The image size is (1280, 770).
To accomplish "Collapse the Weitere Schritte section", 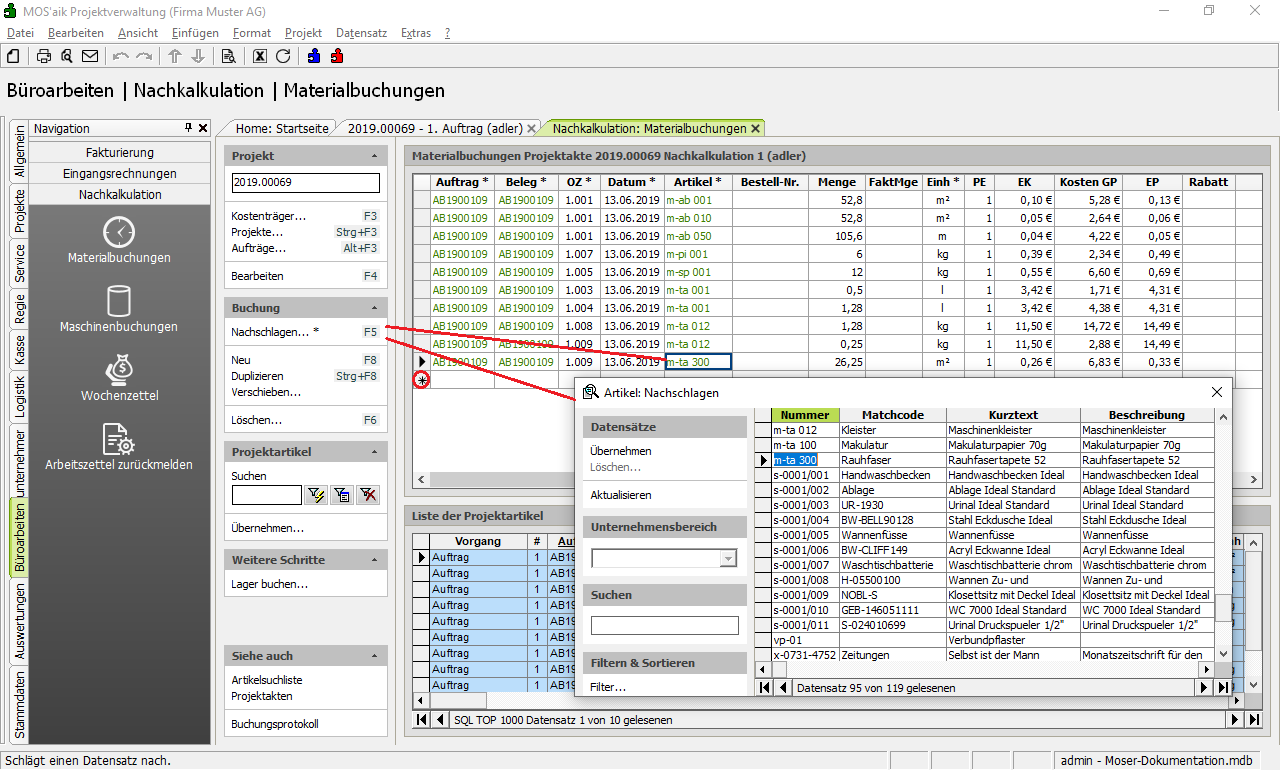I will 374,560.
